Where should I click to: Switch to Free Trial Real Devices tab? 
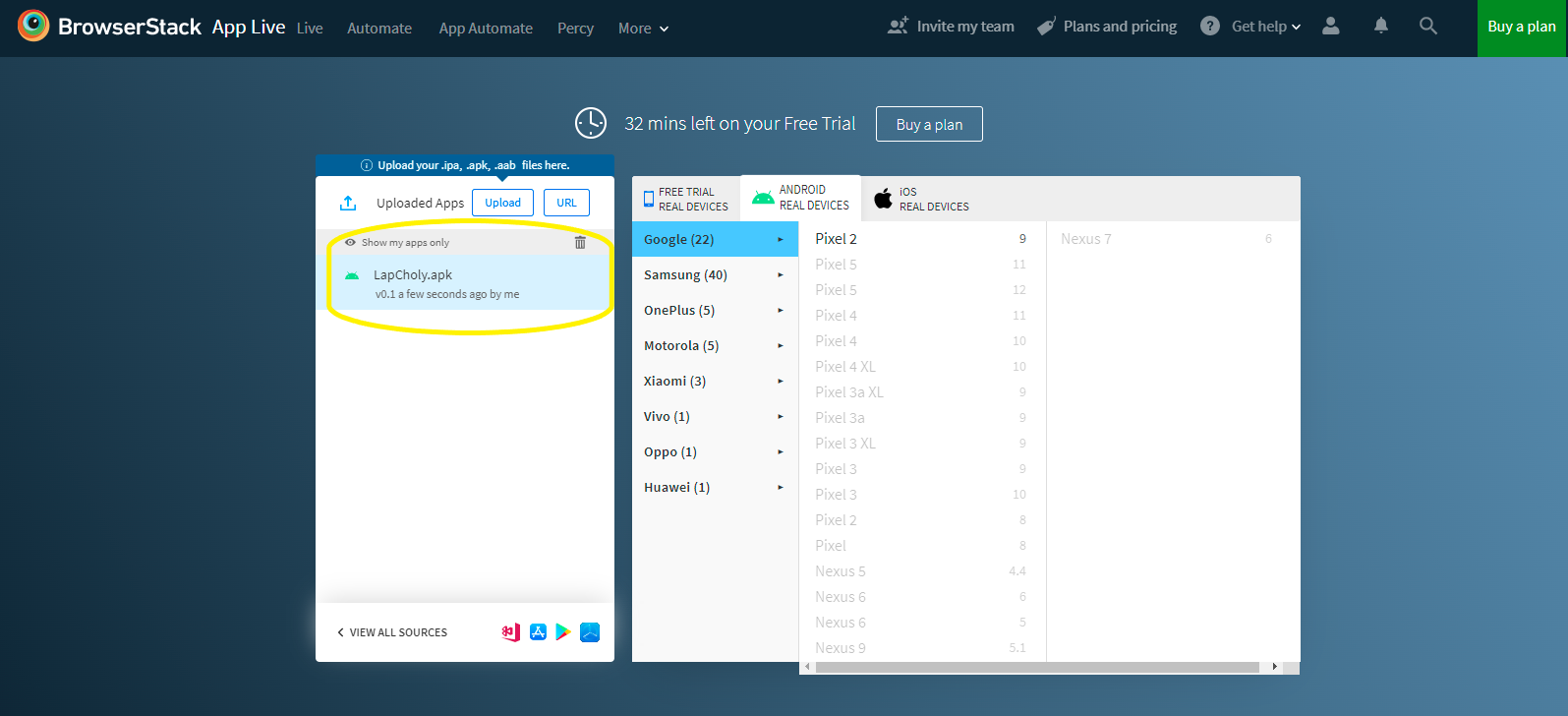[x=686, y=199]
